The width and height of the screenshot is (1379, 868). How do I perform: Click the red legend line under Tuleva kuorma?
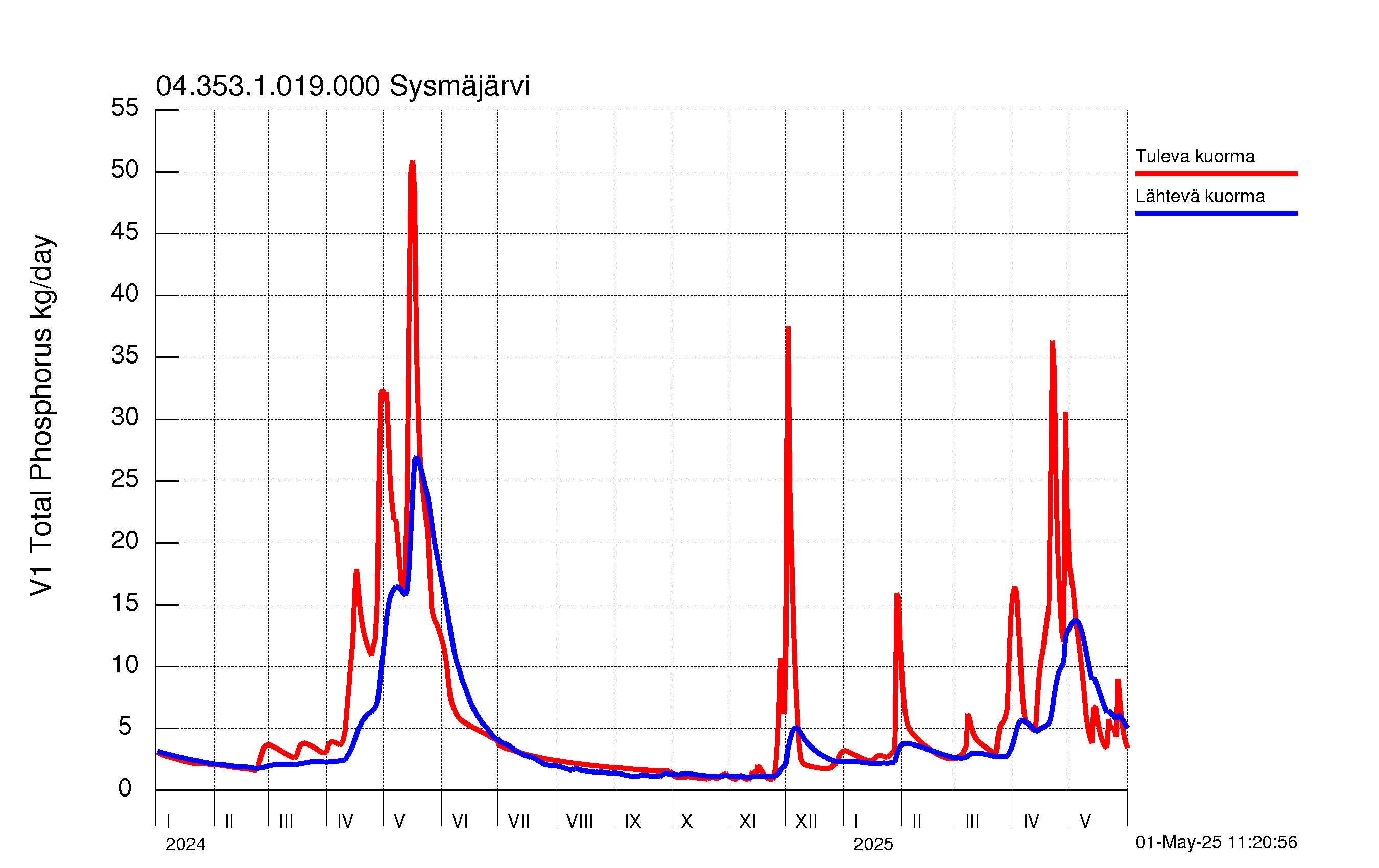[1217, 174]
